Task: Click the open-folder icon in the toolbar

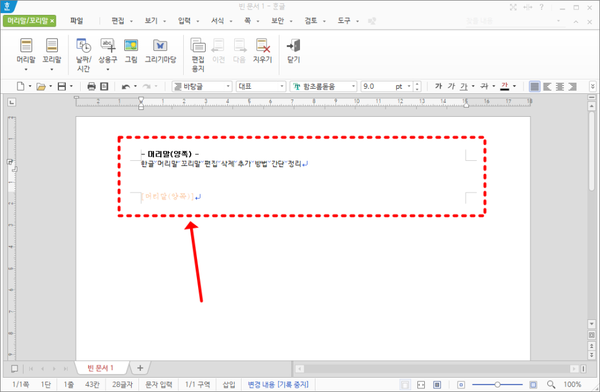Action: (41, 87)
